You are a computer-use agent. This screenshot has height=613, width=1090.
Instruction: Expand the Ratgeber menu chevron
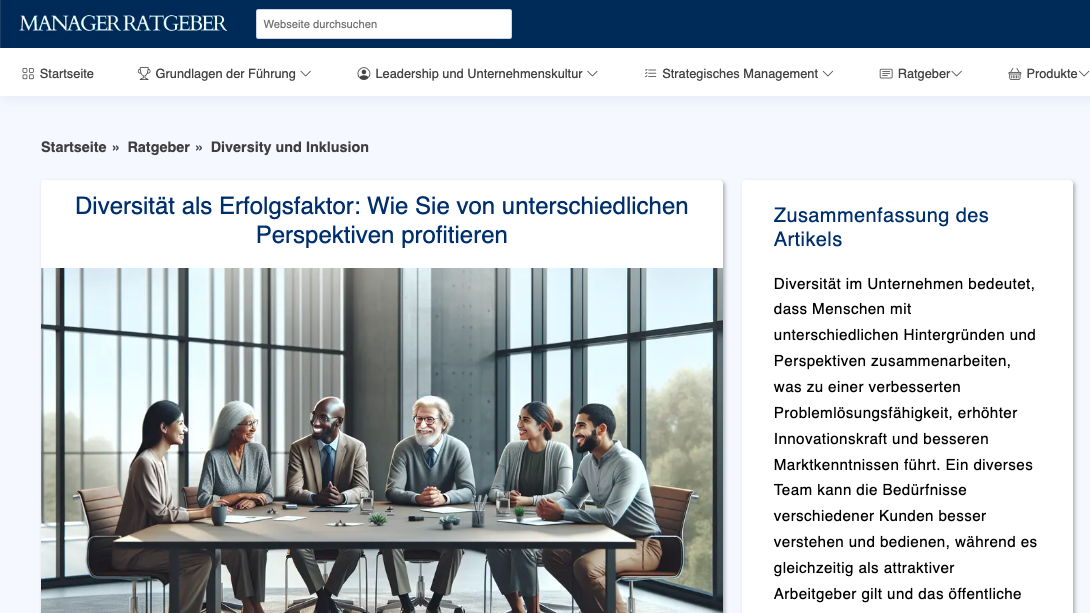click(x=957, y=74)
